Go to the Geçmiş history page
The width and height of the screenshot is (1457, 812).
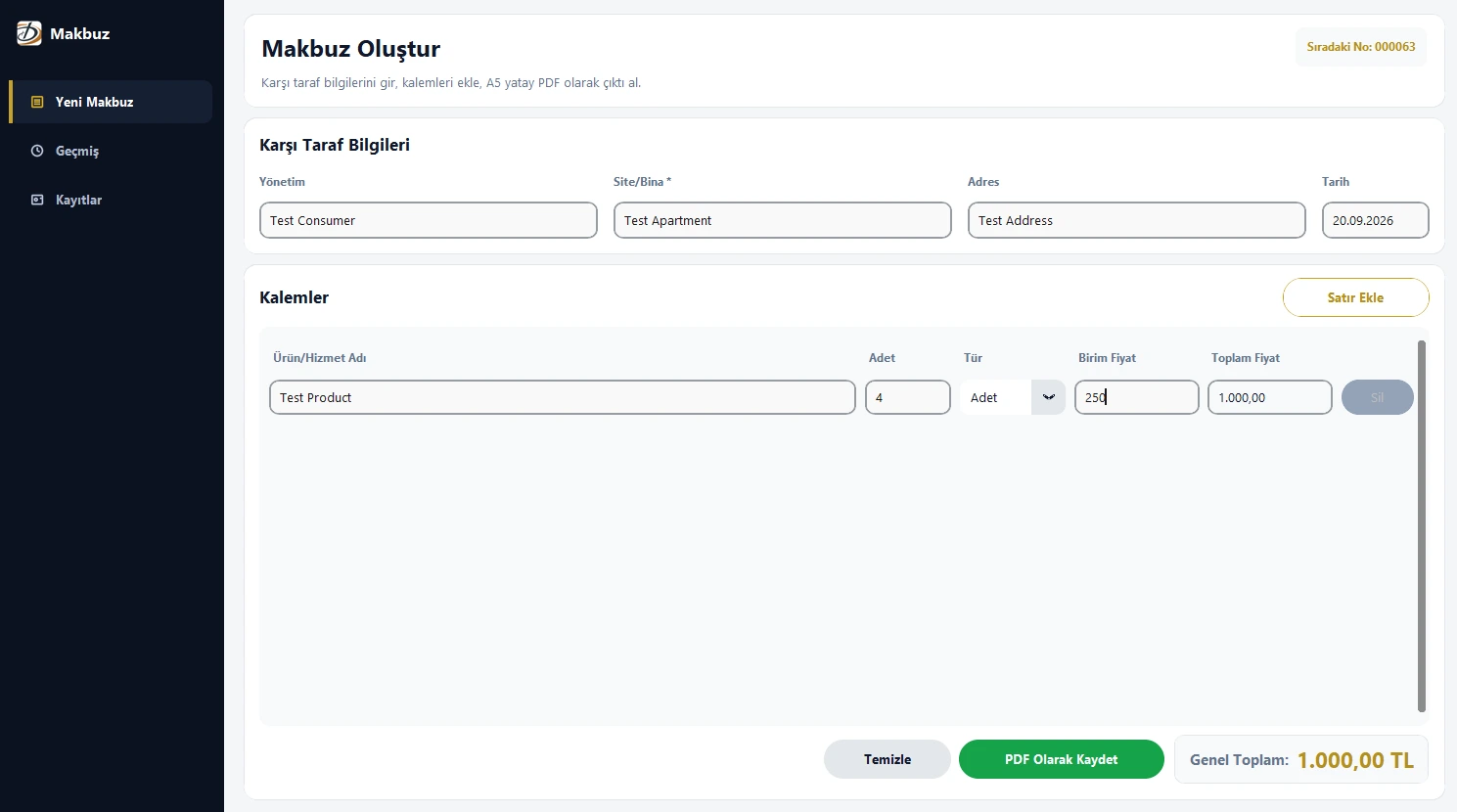111,151
